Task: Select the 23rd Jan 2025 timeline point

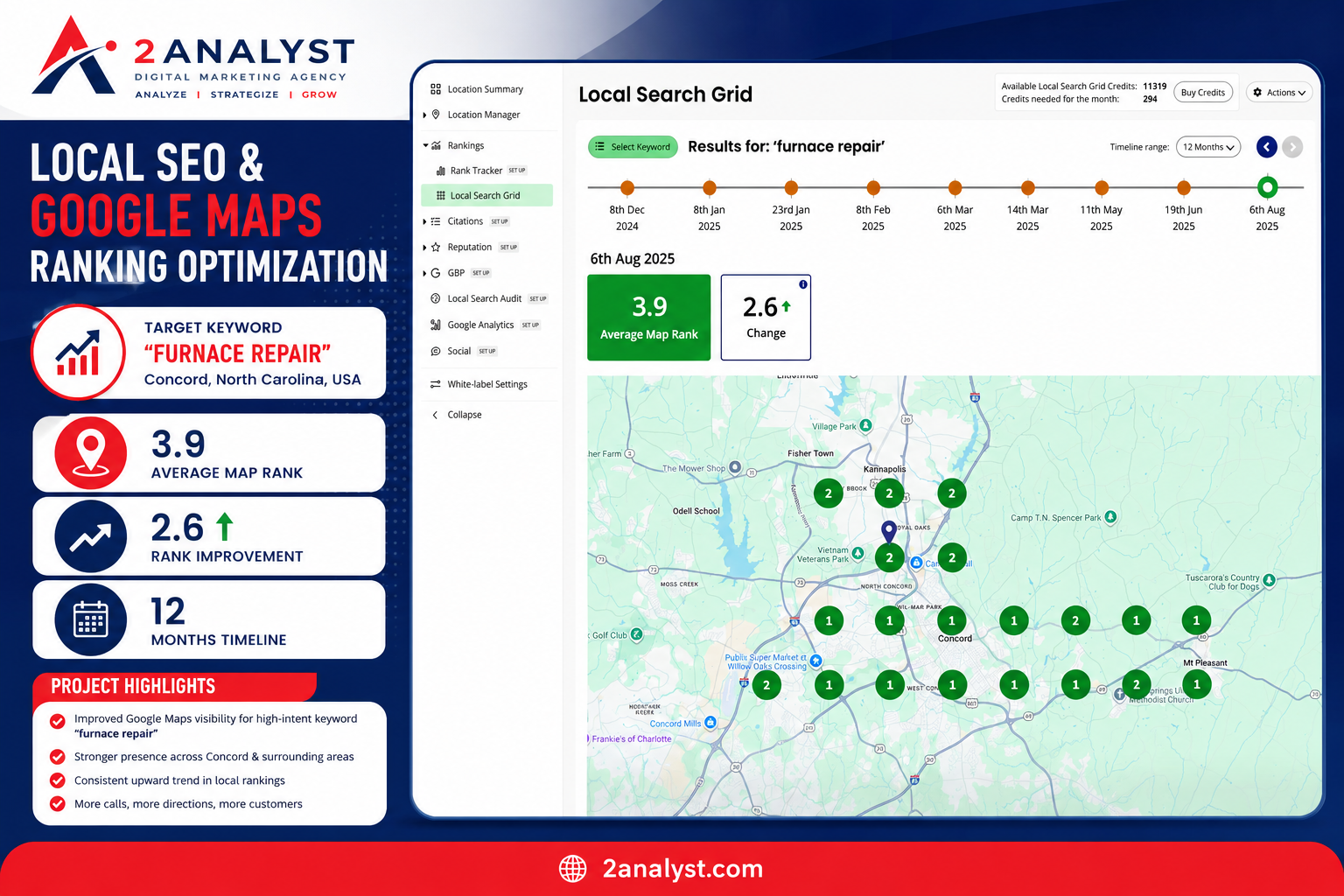Action: pos(791,187)
